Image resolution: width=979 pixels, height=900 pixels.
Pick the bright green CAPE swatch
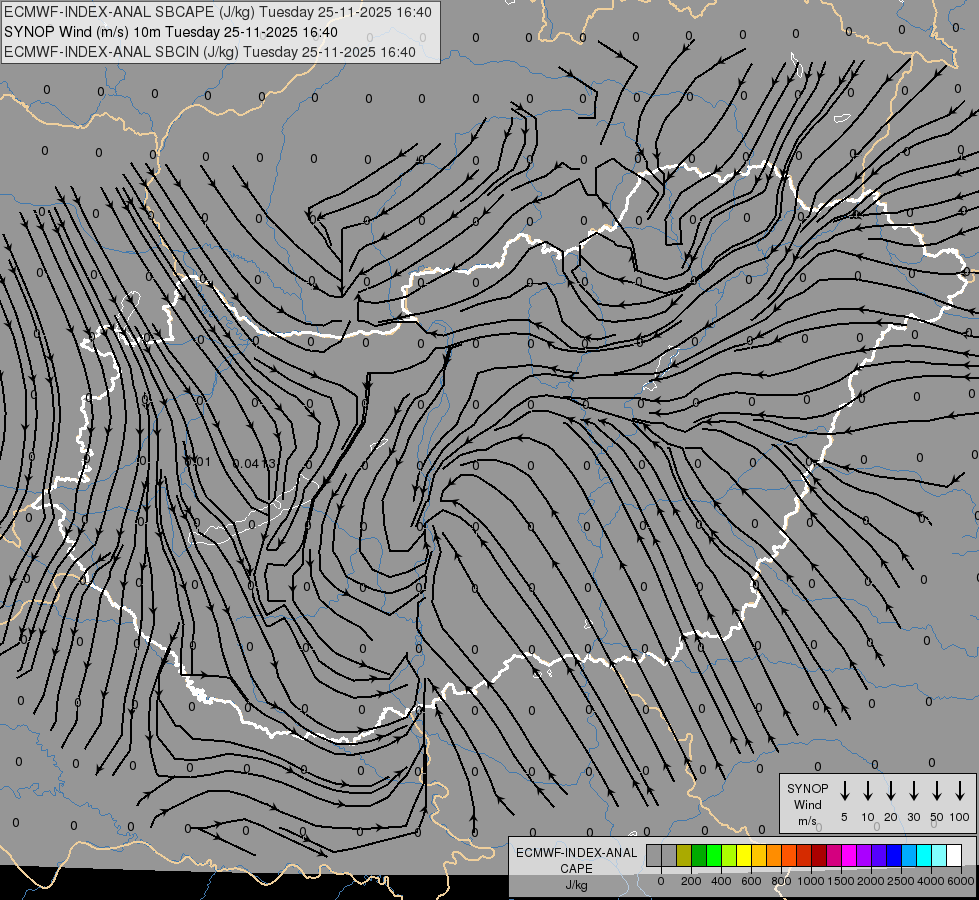(714, 856)
